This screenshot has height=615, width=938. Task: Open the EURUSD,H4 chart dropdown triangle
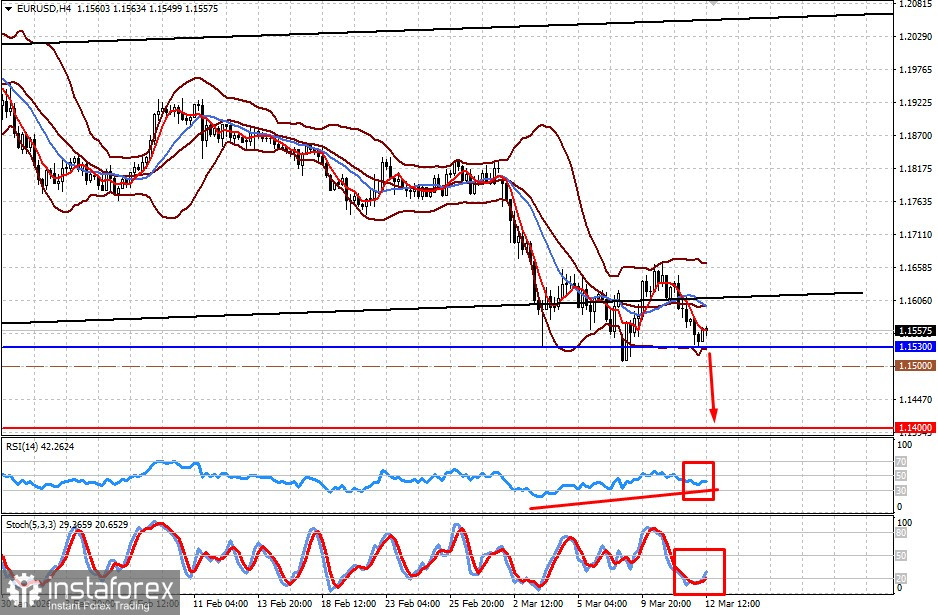click(8, 9)
